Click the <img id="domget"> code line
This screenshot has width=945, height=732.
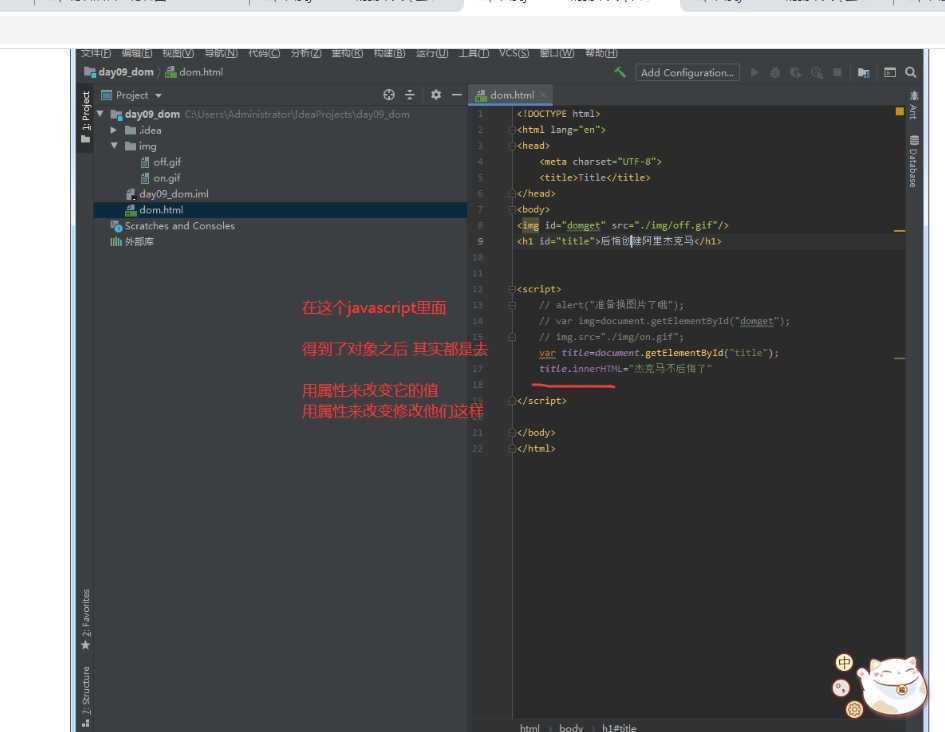click(623, 225)
